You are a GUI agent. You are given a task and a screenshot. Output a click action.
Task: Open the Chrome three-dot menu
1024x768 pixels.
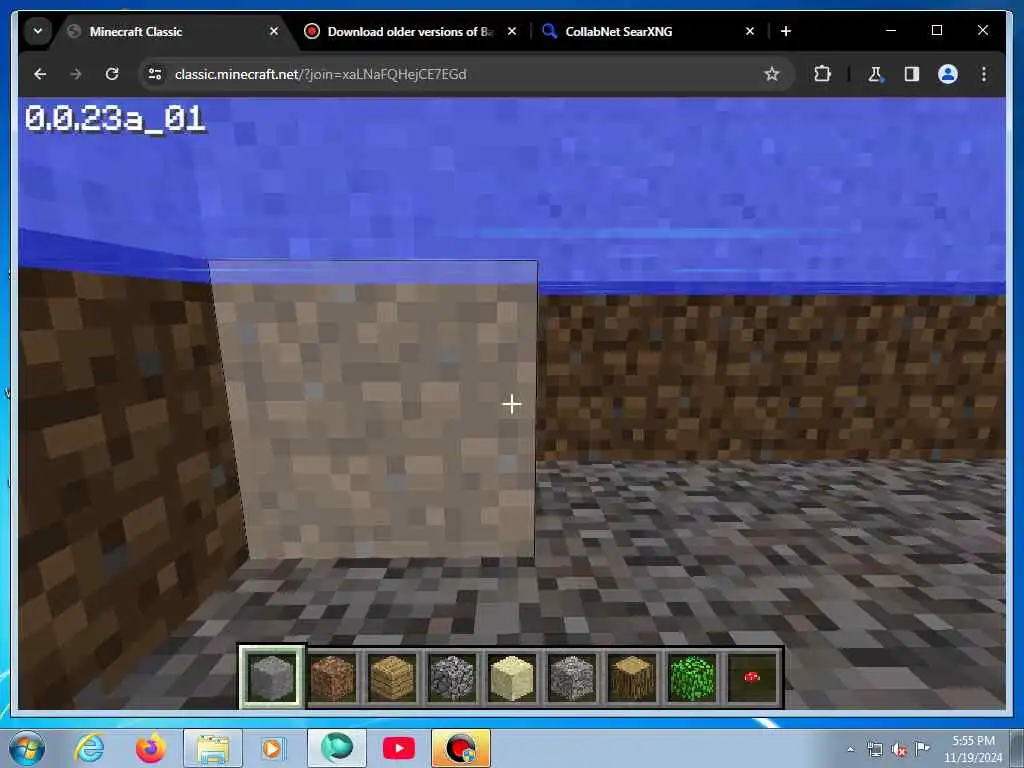984,74
